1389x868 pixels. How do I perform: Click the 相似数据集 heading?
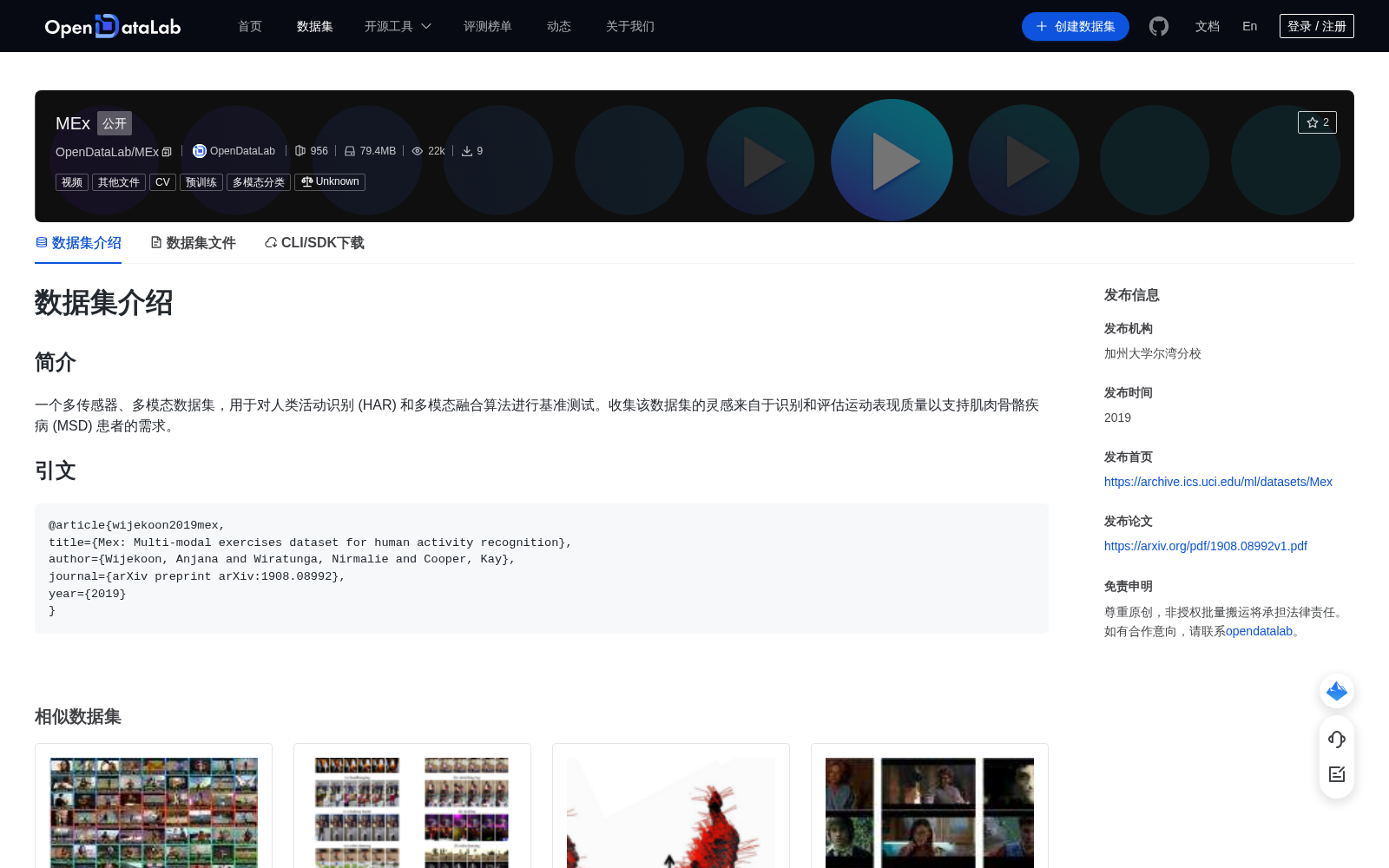[78, 717]
